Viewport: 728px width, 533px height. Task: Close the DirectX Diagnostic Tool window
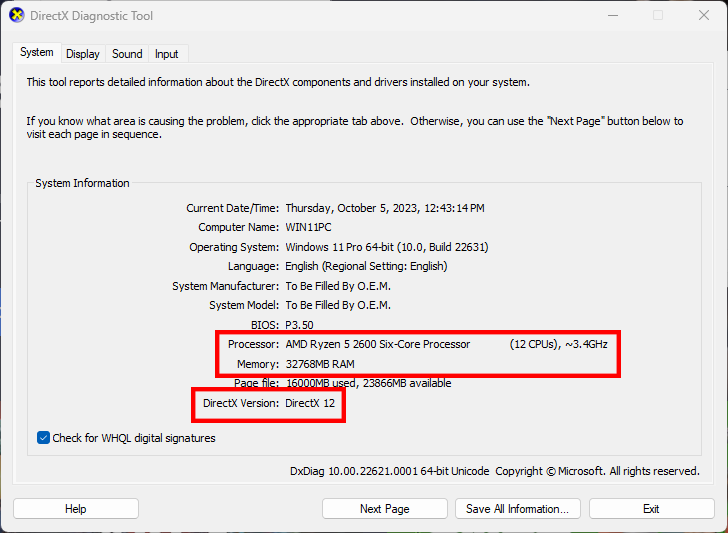[x=704, y=15]
